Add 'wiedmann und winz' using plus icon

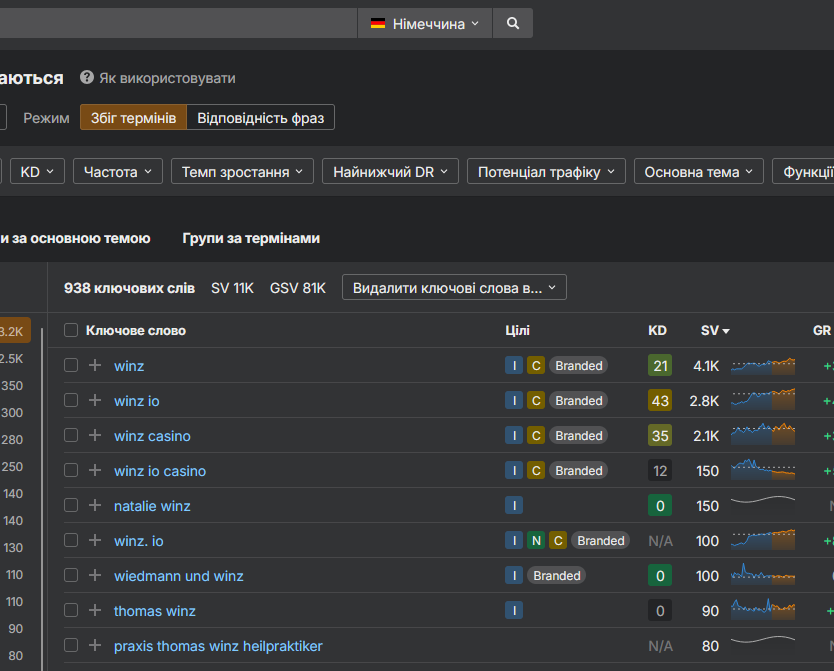pos(95,576)
